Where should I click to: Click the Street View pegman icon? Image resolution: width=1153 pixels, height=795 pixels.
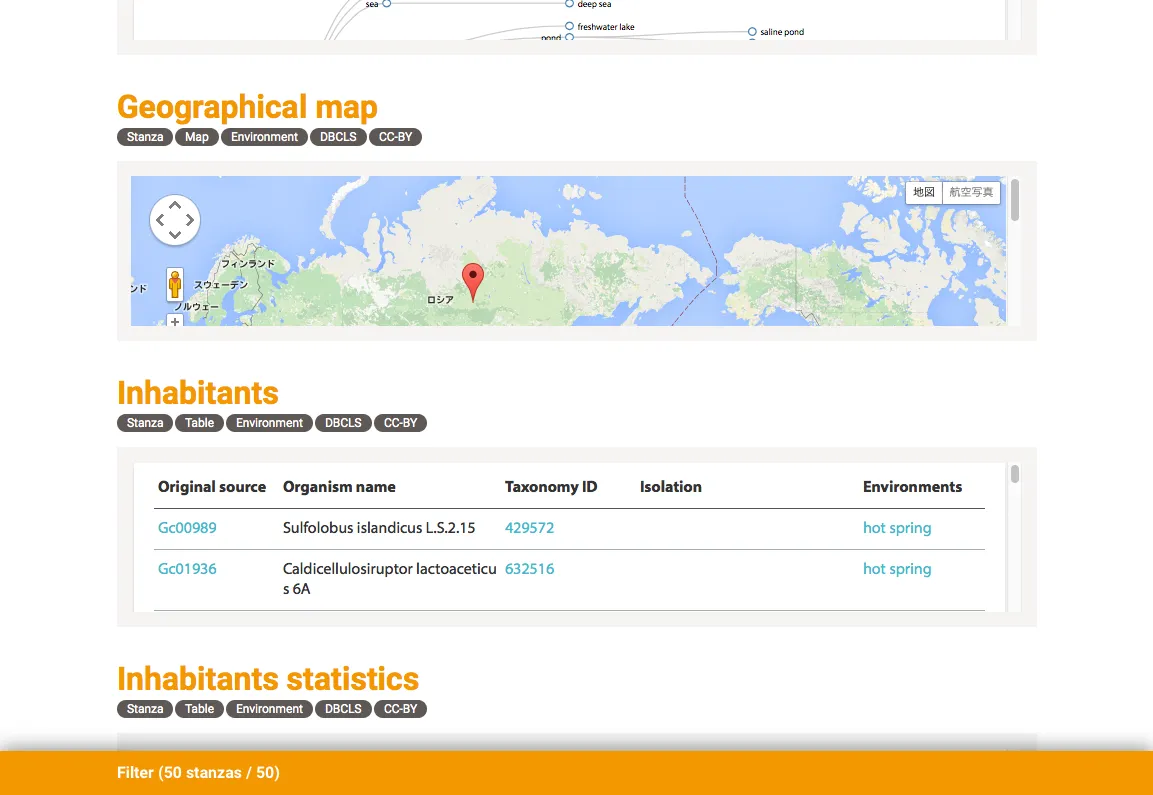(174, 284)
